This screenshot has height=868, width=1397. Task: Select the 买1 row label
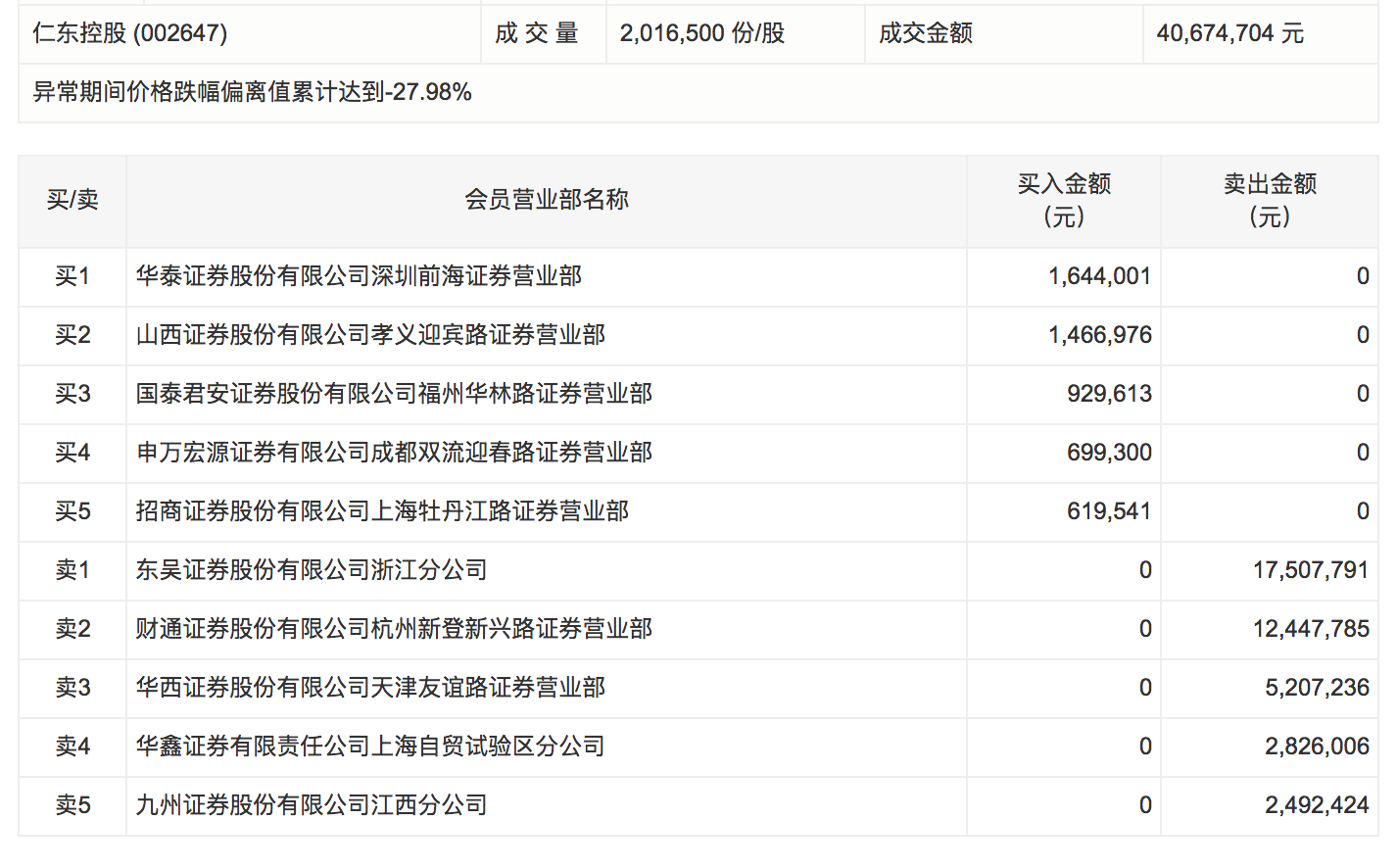click(72, 276)
